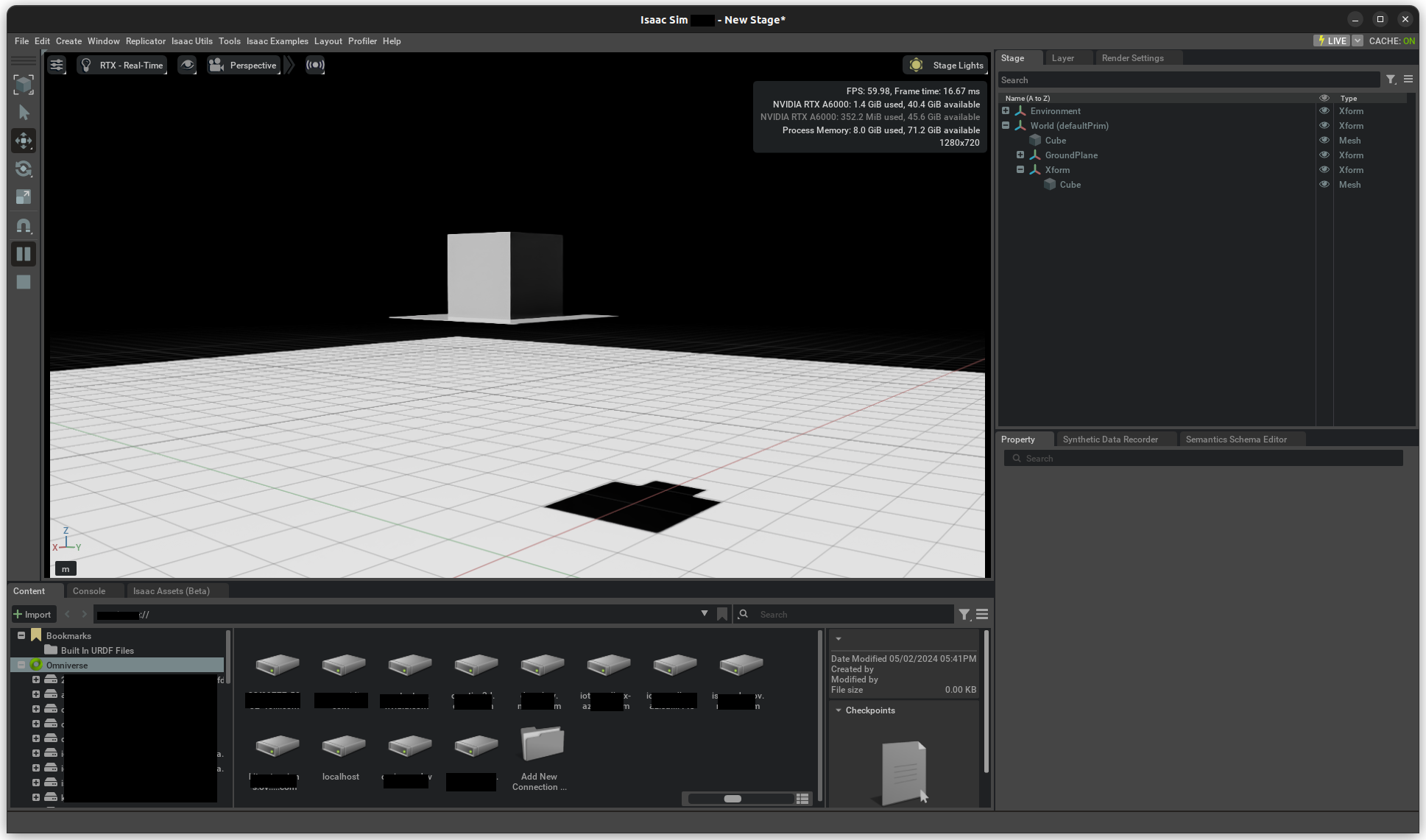Click the pause simulation button

tap(24, 254)
